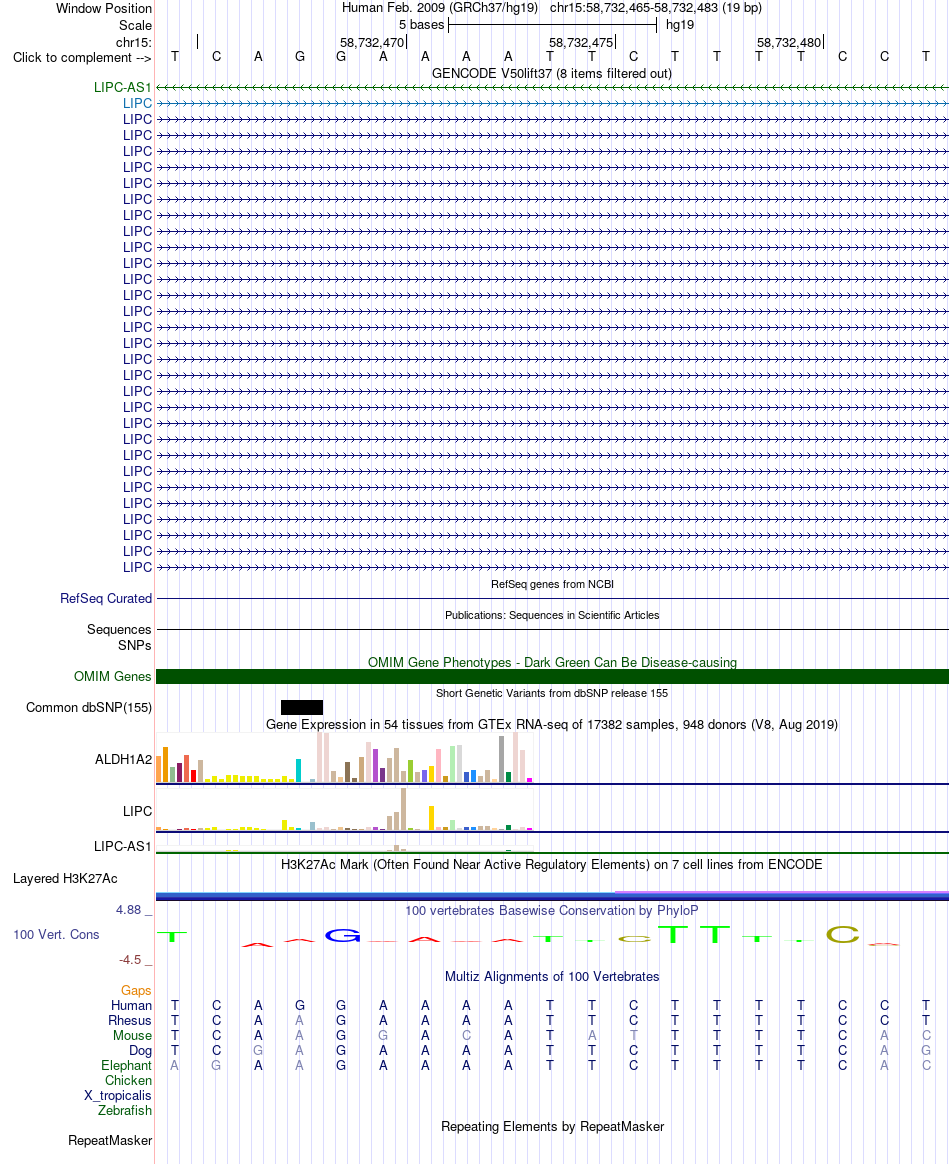
Task: Open the GENCODE V50lift37 track title
Action: coord(551,73)
